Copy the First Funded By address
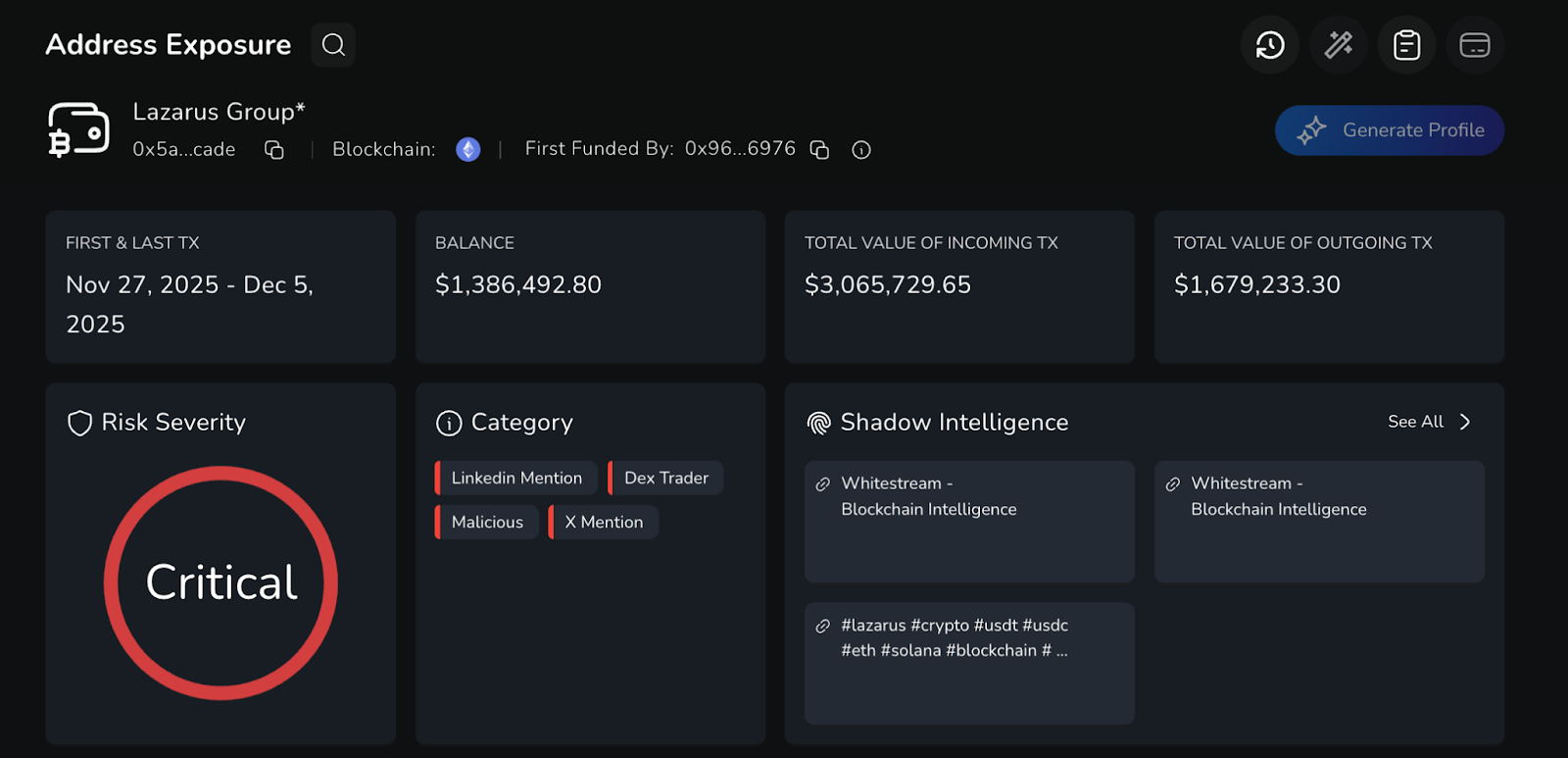The width and height of the screenshot is (1568, 758). pyautogui.click(x=819, y=150)
